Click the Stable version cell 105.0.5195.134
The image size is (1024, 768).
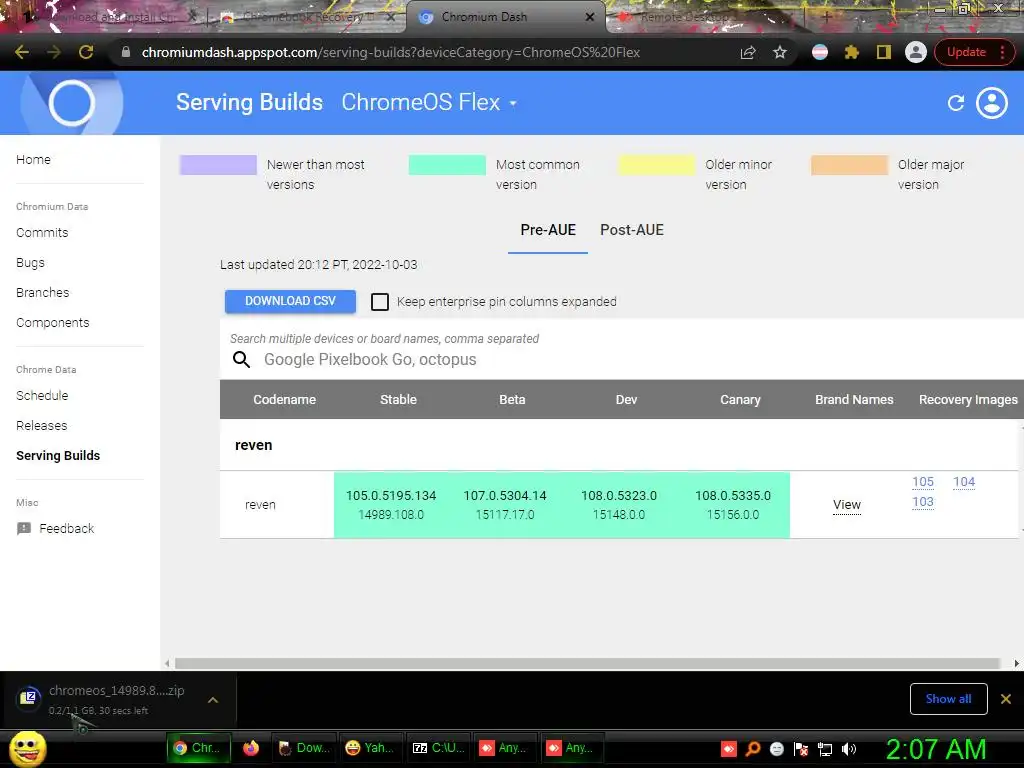click(x=391, y=505)
